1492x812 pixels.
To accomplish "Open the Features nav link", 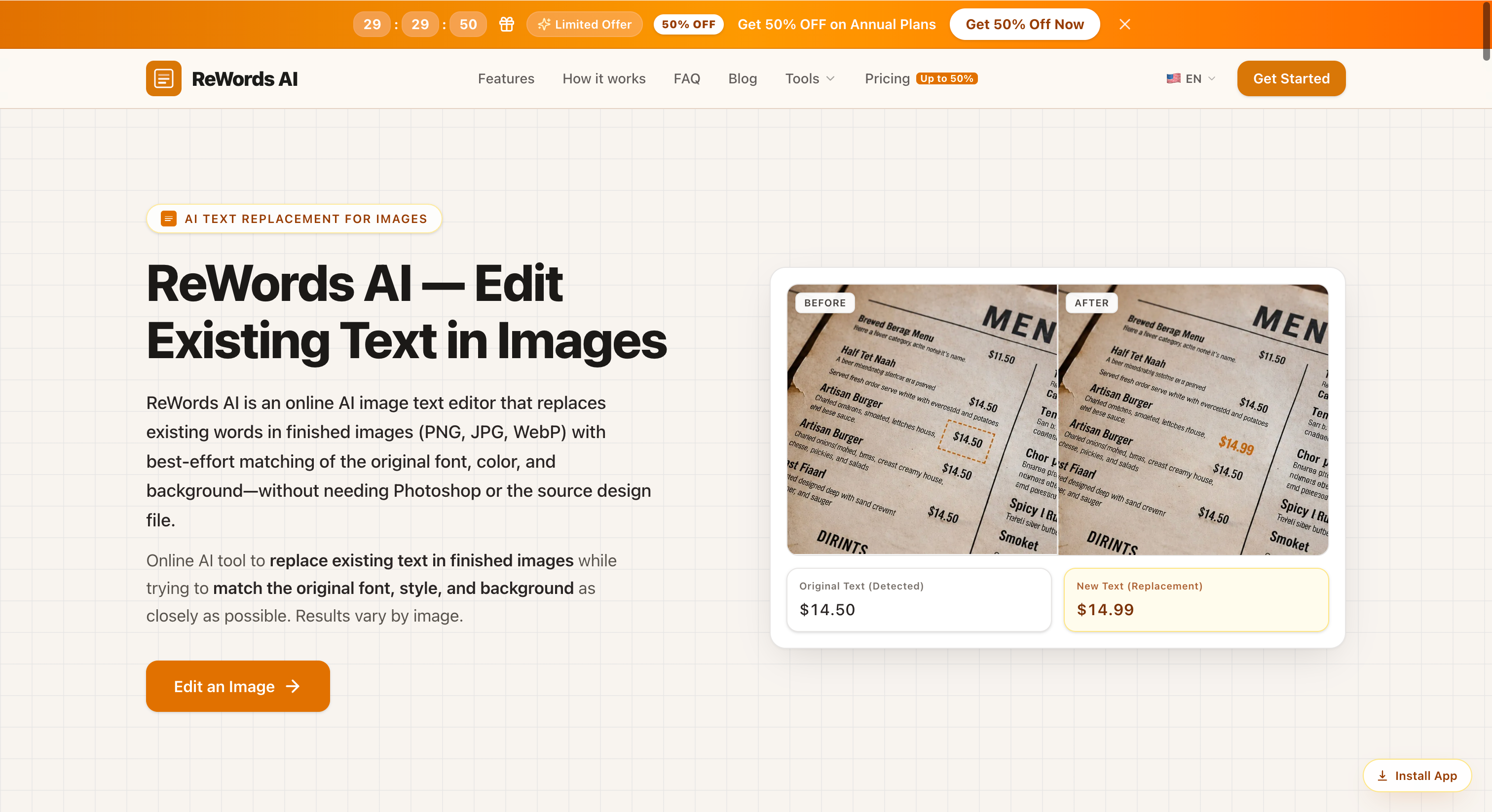I will pos(506,78).
